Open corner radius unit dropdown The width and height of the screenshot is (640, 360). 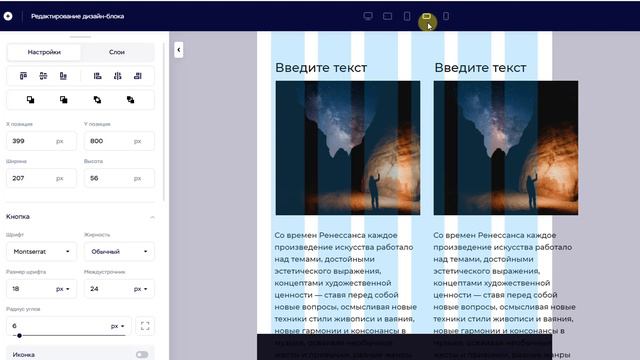tap(118, 326)
